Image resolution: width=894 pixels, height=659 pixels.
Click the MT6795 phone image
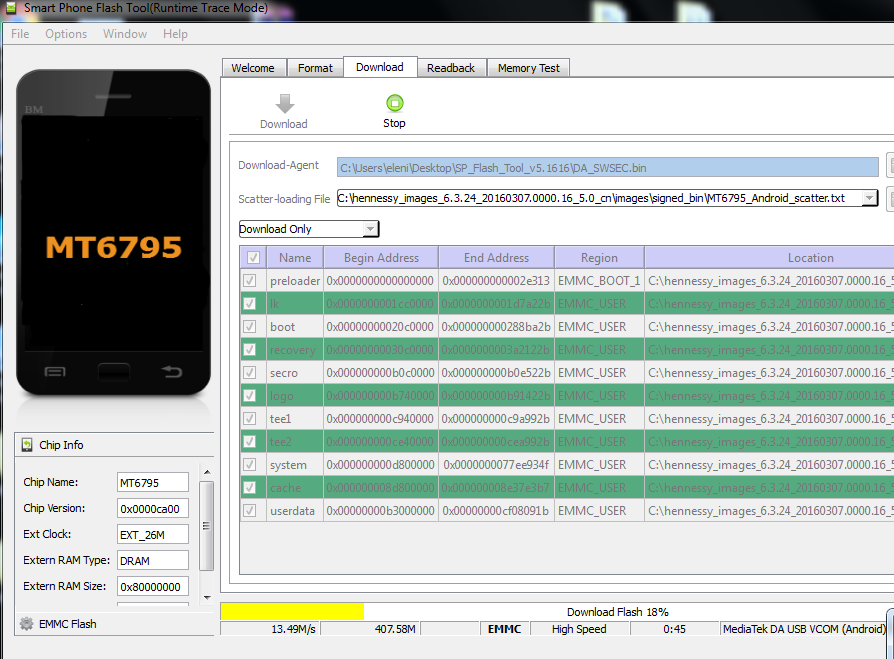113,233
